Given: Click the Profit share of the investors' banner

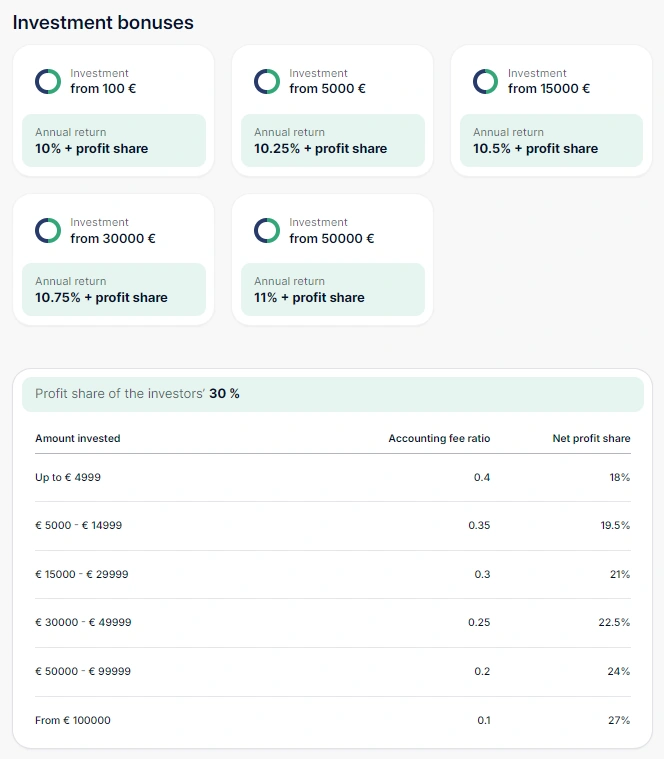Looking at the screenshot, I should 333,394.
